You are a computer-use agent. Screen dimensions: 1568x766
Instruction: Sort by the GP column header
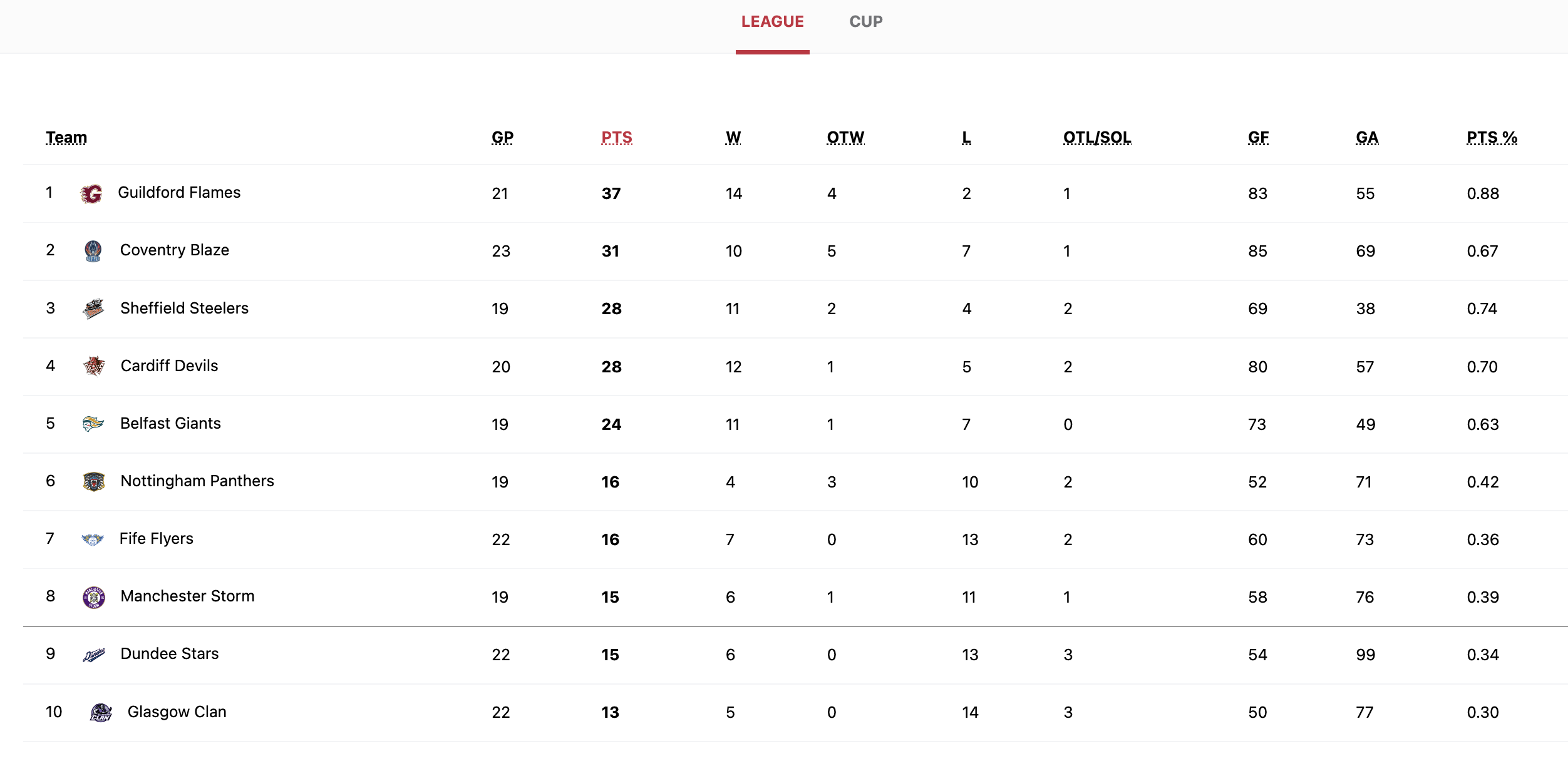click(502, 138)
